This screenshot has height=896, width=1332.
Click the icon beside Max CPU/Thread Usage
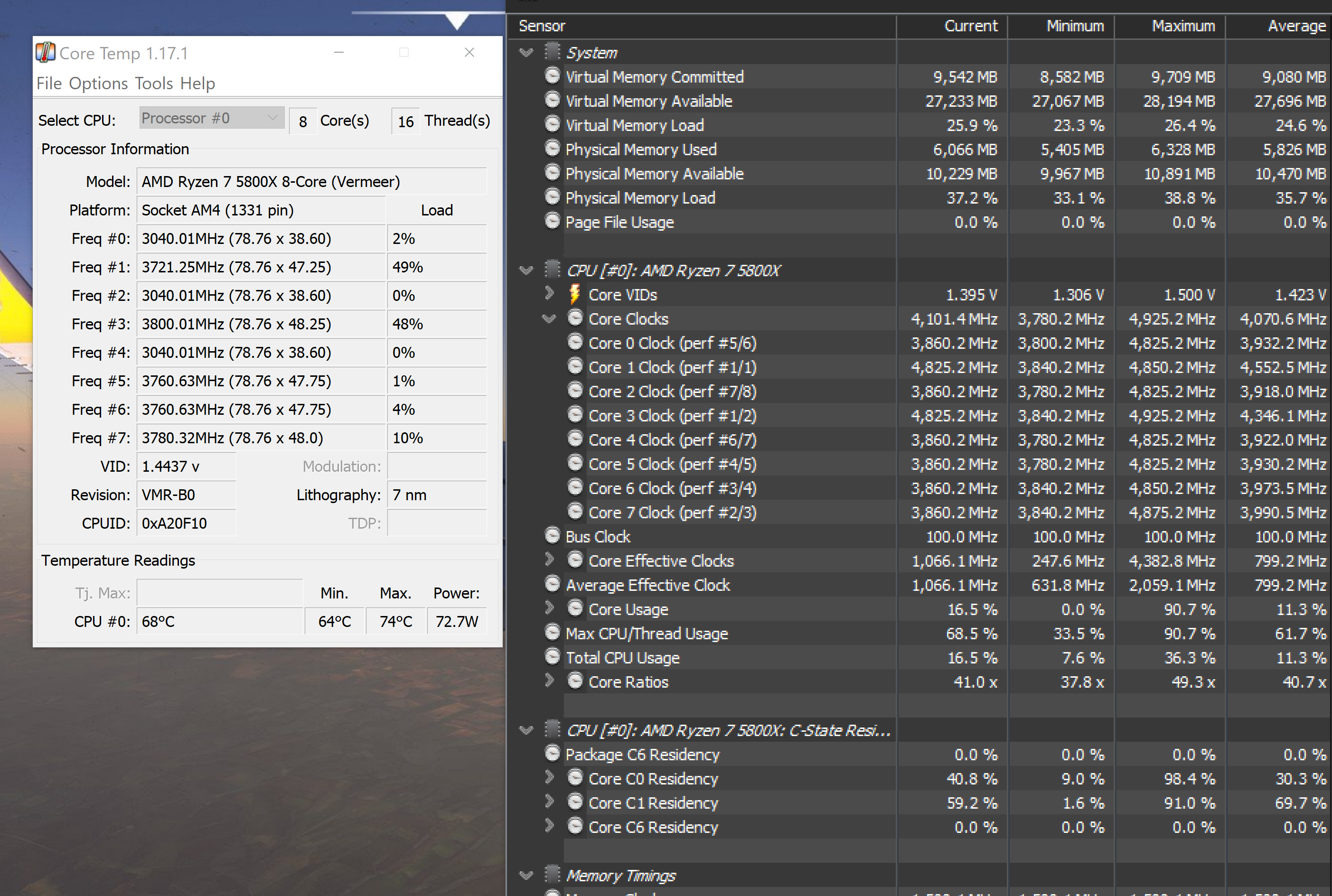552,632
